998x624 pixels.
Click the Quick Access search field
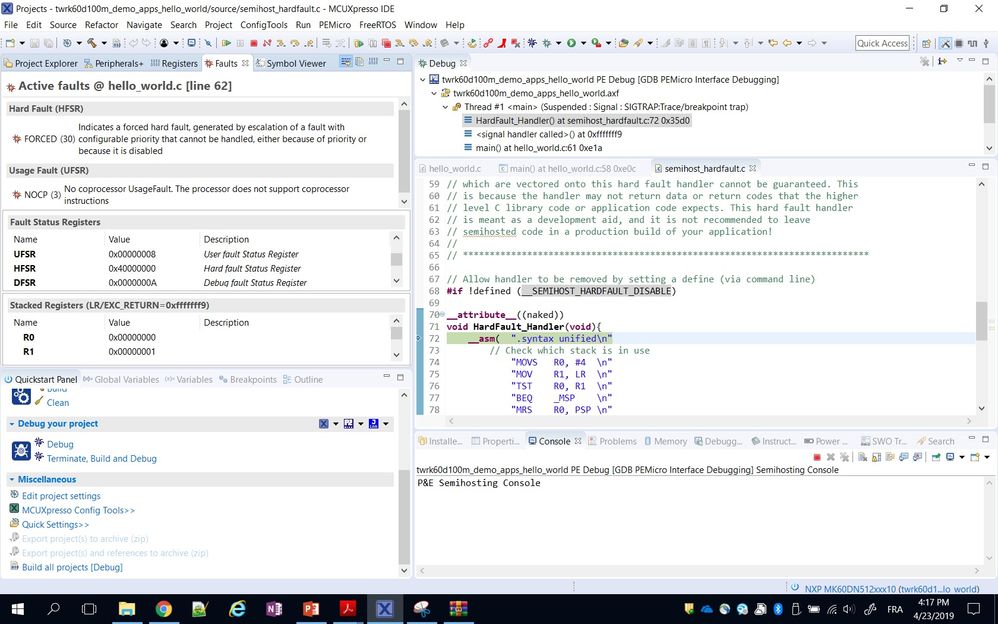(x=882, y=43)
